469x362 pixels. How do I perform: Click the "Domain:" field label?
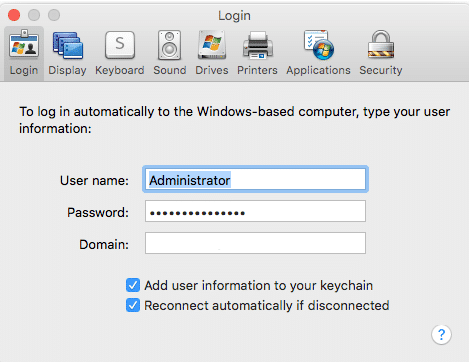(x=104, y=244)
